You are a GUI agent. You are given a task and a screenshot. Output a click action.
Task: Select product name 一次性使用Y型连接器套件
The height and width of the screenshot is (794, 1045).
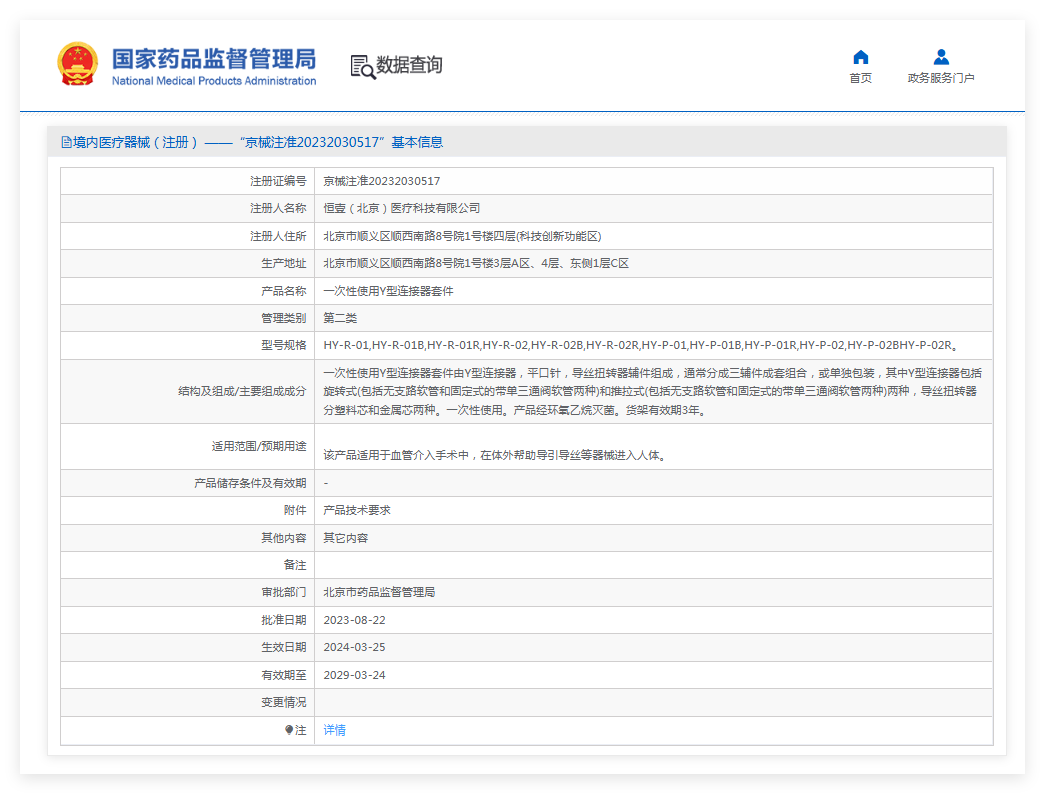point(389,291)
